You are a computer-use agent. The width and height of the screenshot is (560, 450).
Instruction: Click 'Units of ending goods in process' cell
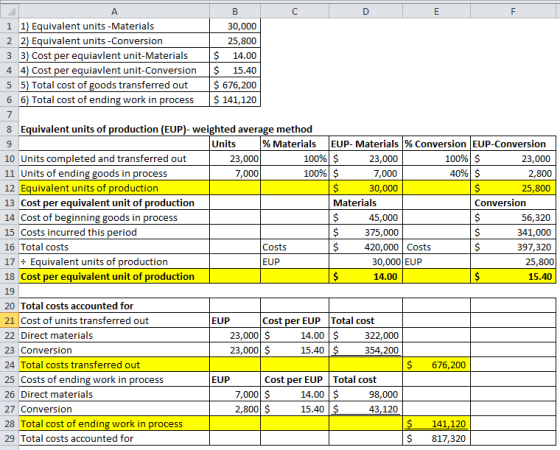click(114, 173)
